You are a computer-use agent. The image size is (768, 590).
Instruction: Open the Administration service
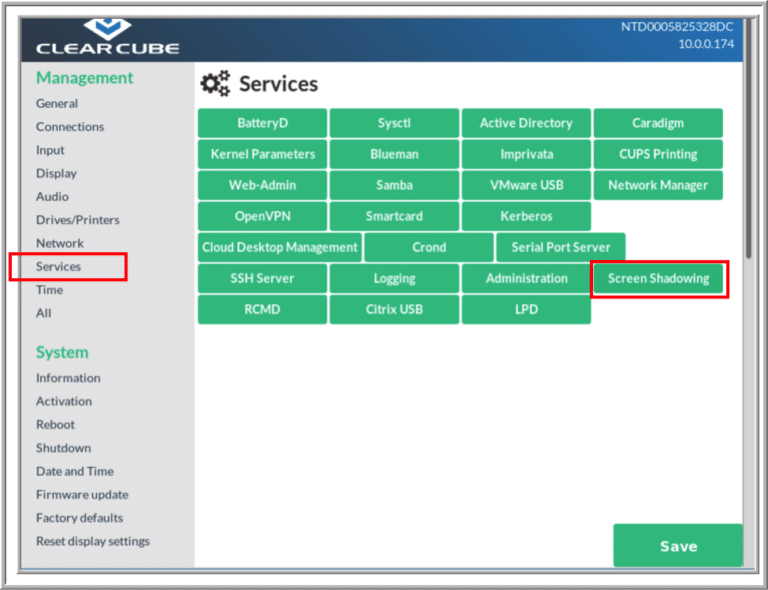(526, 279)
